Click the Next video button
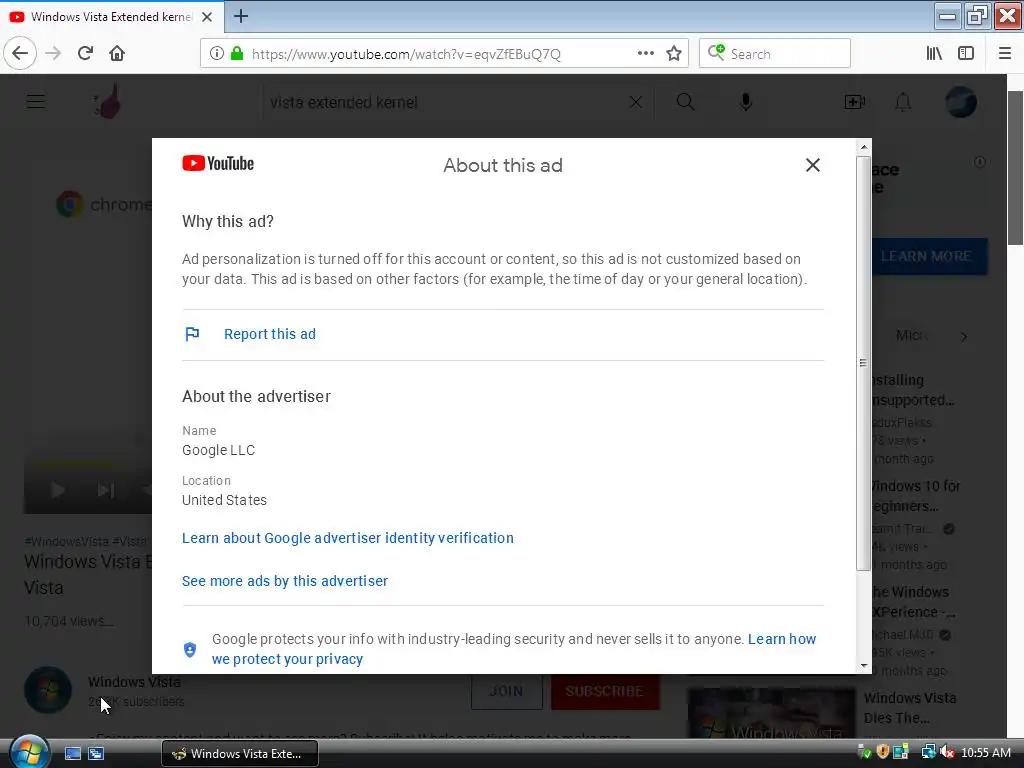Viewport: 1024px width, 768px height. point(106,490)
